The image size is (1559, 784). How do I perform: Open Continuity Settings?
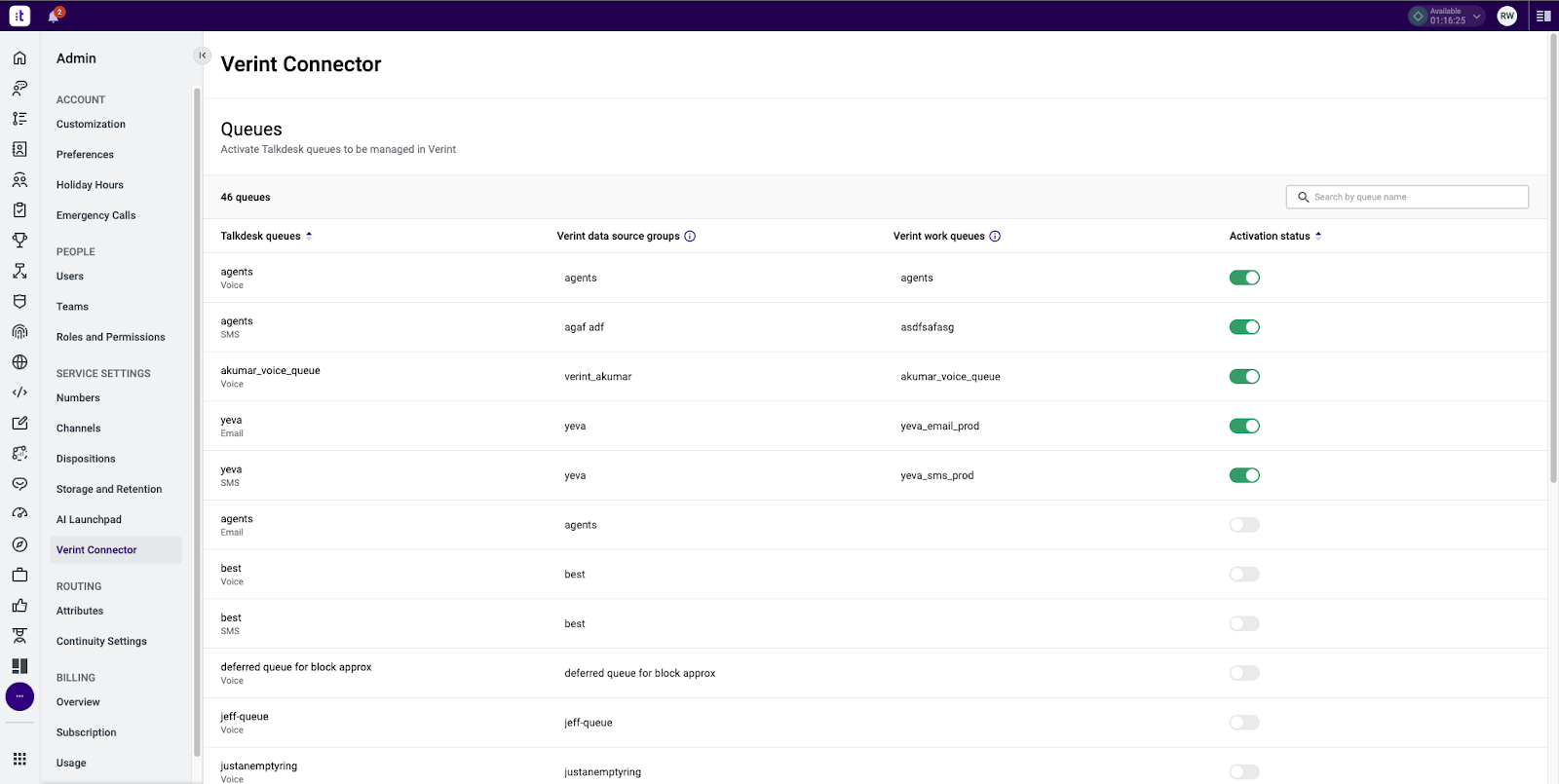pos(101,642)
